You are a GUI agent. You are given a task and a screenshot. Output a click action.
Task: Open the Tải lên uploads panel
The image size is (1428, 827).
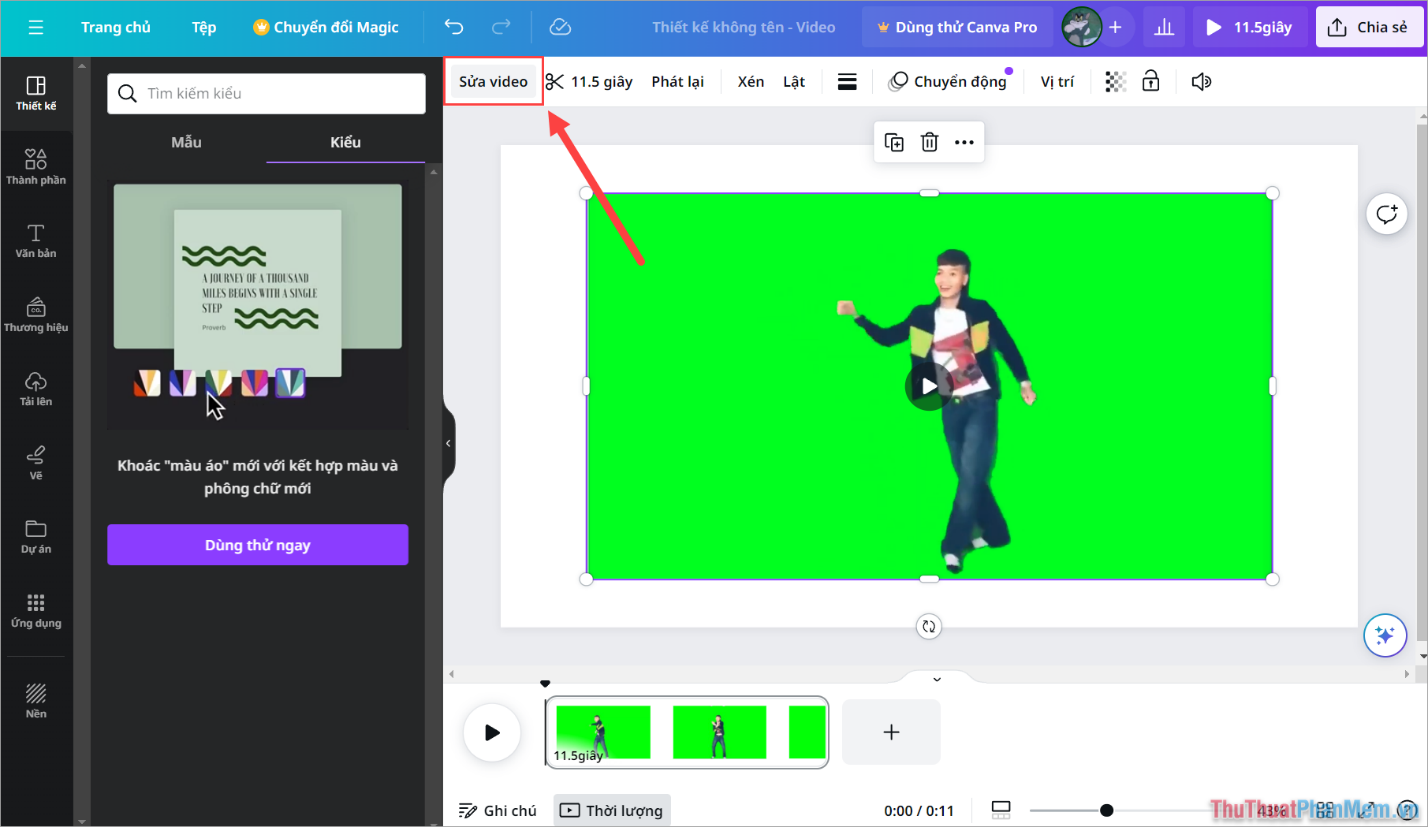(x=36, y=388)
